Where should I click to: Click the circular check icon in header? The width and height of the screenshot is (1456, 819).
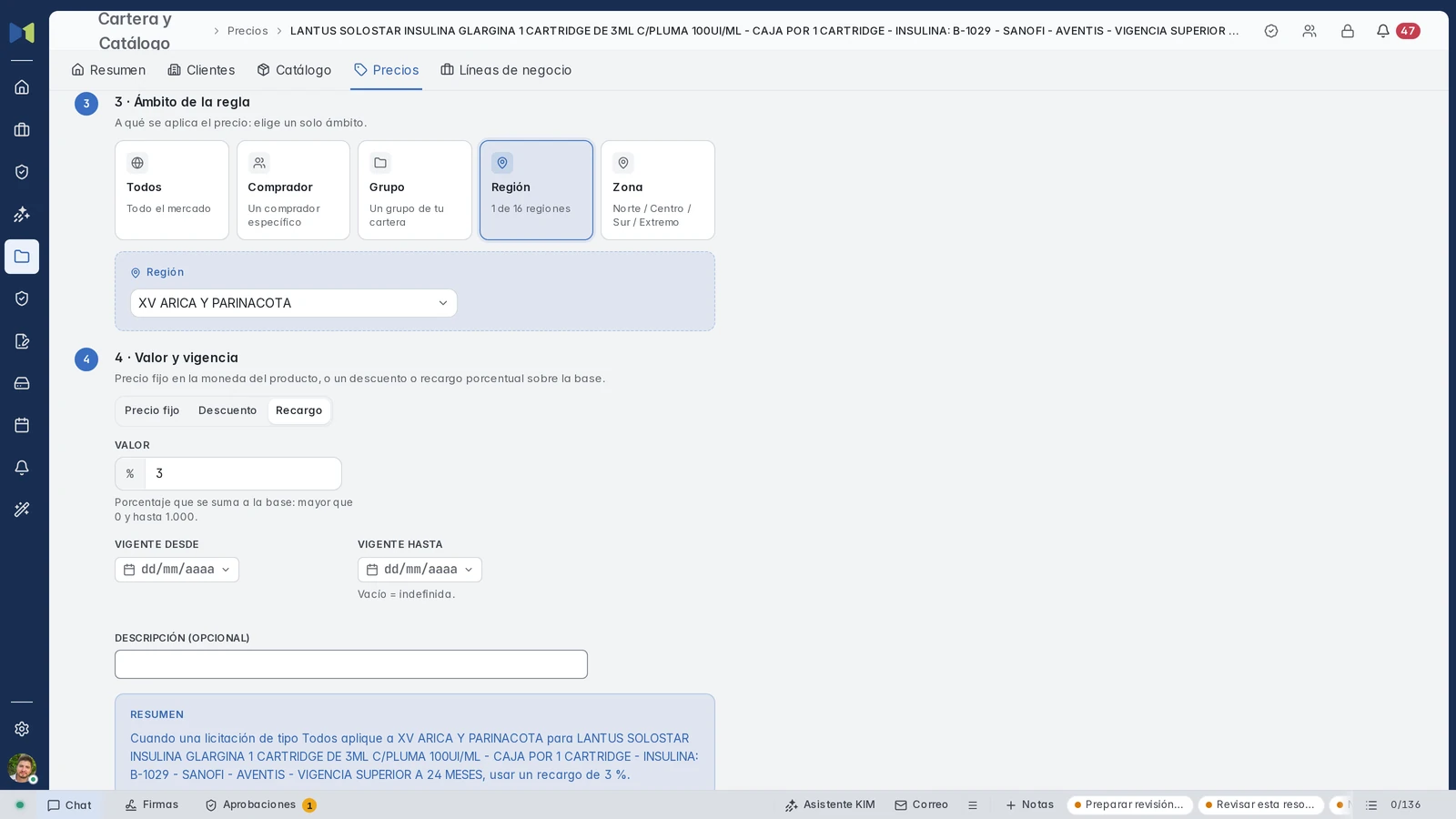1271,31
